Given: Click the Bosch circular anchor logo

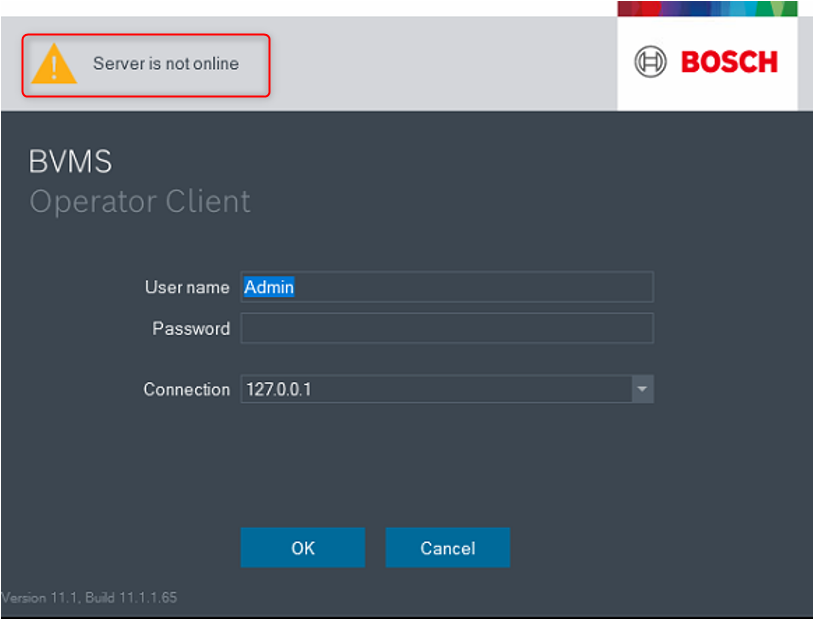Looking at the screenshot, I should click(x=651, y=62).
